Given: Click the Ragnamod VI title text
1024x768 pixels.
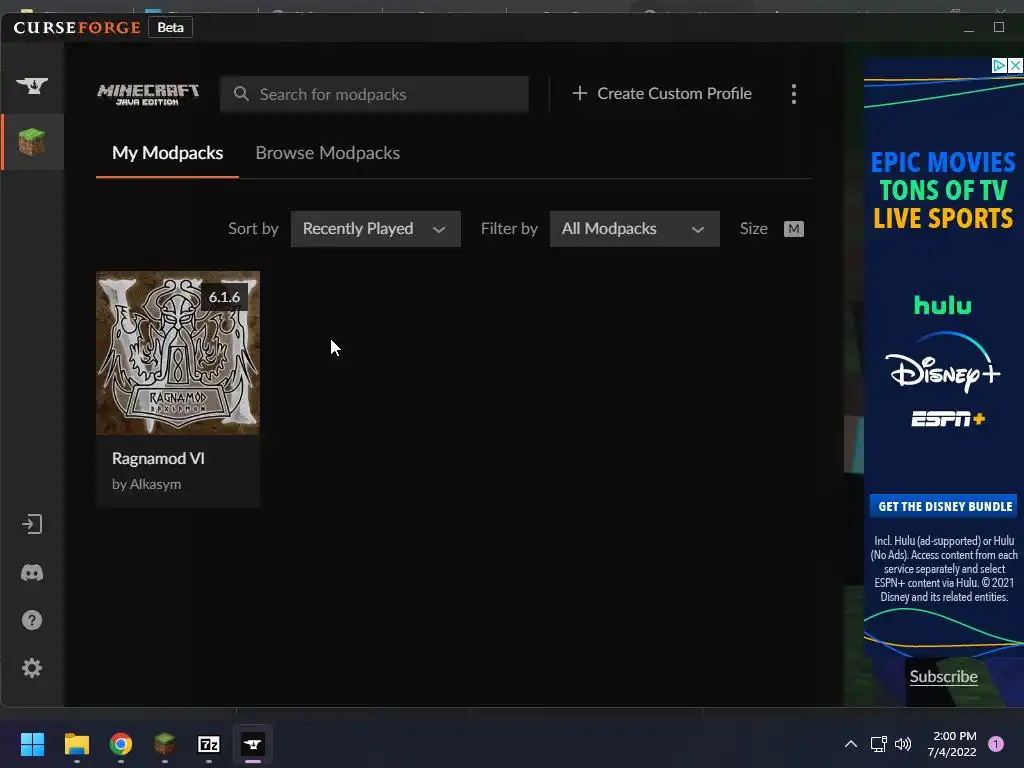Looking at the screenshot, I should (158, 458).
